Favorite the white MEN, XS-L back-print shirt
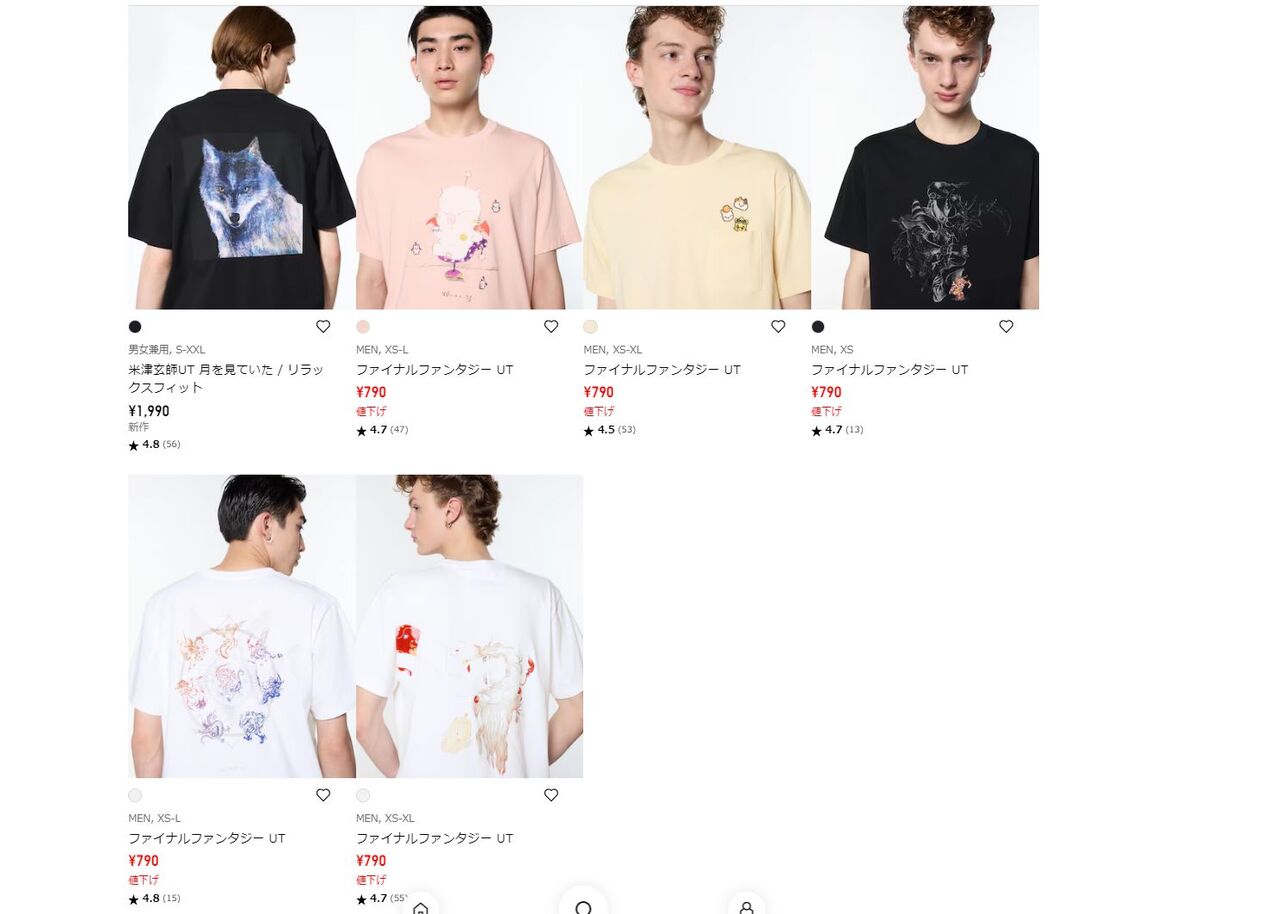The width and height of the screenshot is (1280, 914). coord(323,795)
